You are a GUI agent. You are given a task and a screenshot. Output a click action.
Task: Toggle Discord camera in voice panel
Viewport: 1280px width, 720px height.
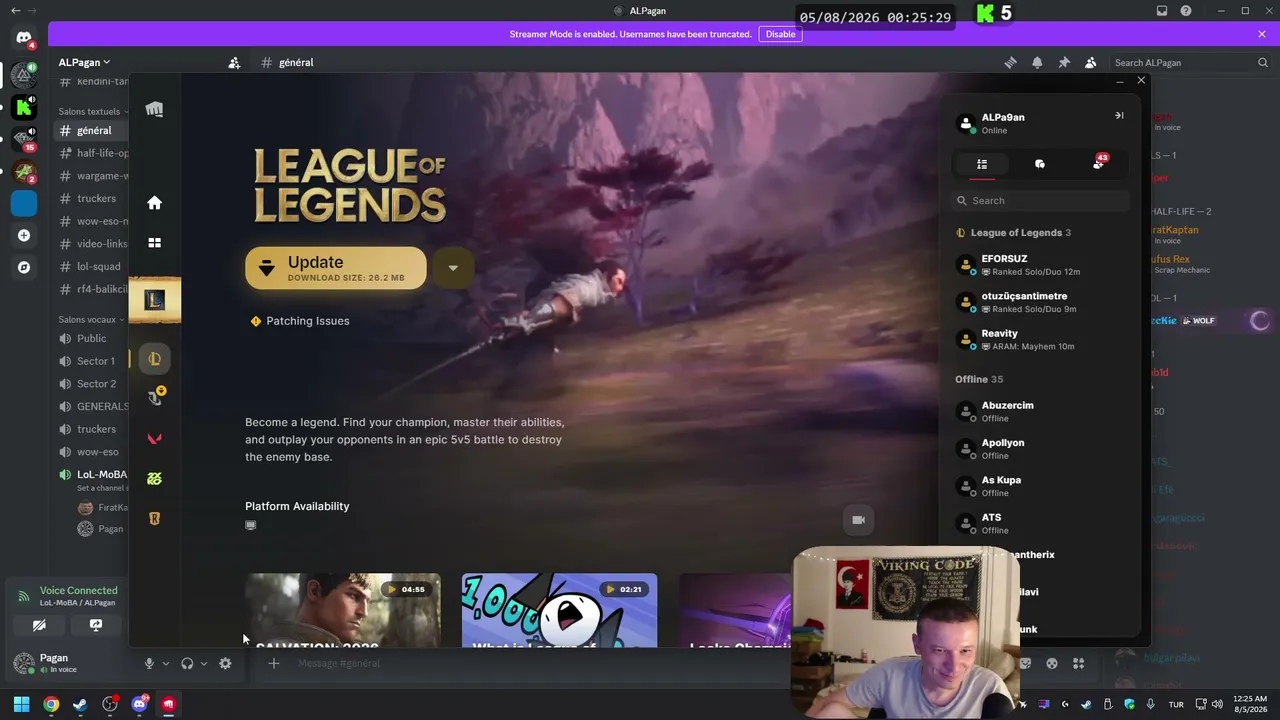39,625
